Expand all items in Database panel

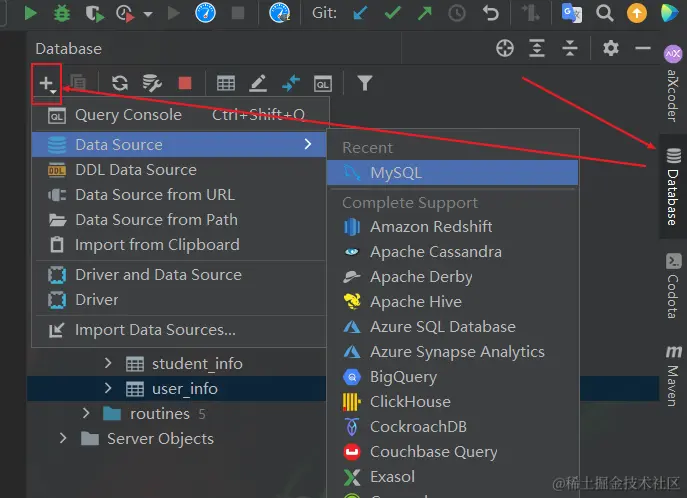[537, 48]
